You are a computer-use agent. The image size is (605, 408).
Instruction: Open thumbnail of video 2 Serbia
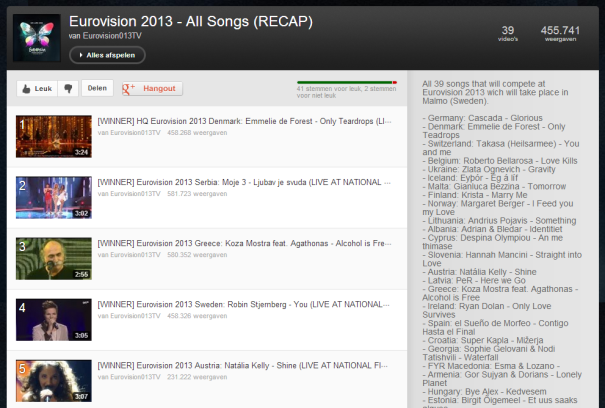(x=54, y=197)
